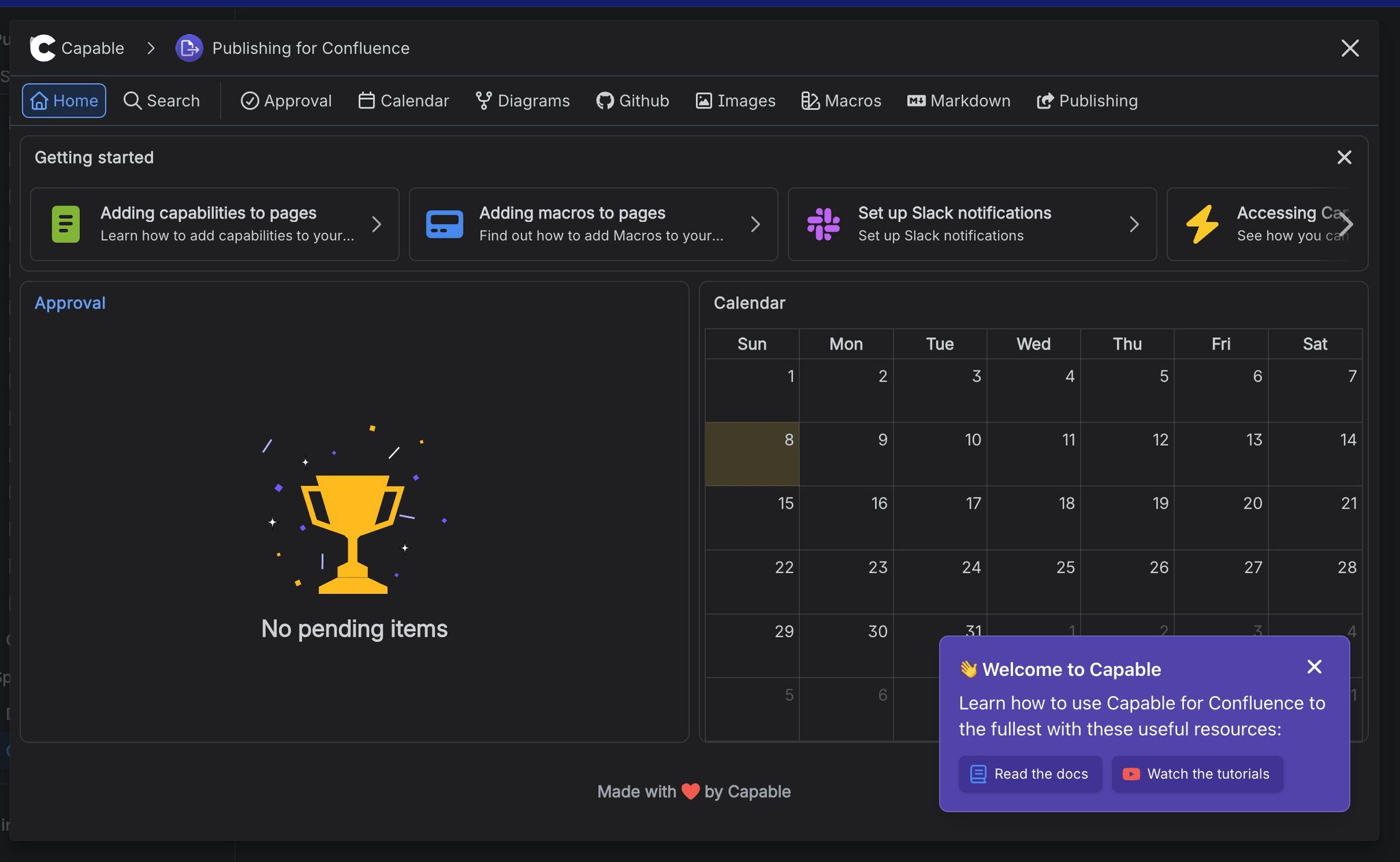Click the yellow lightning bolt icon
Image resolution: width=1400 pixels, height=862 pixels.
(x=1202, y=224)
